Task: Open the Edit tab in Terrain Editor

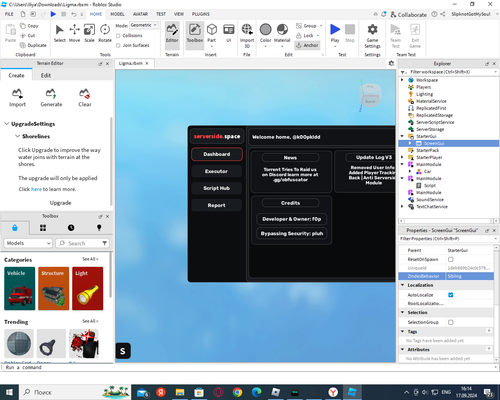Action: tap(46, 75)
